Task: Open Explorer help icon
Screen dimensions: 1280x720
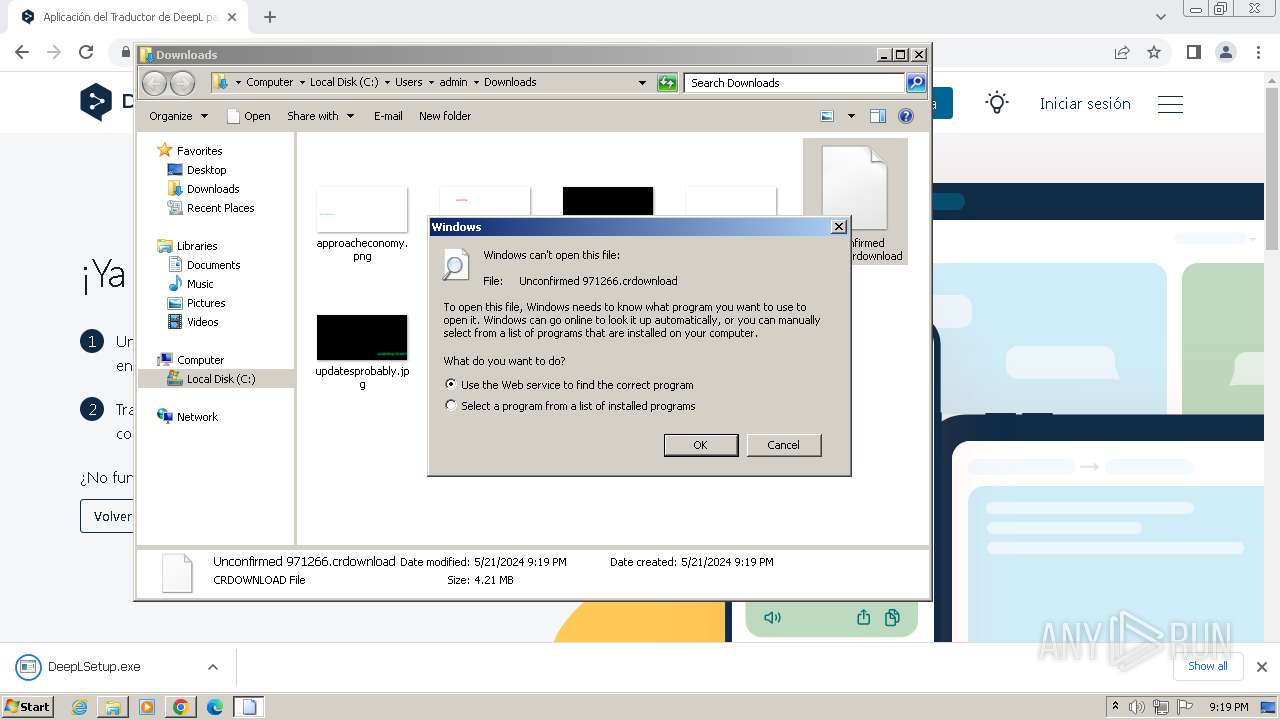Action: pos(906,116)
